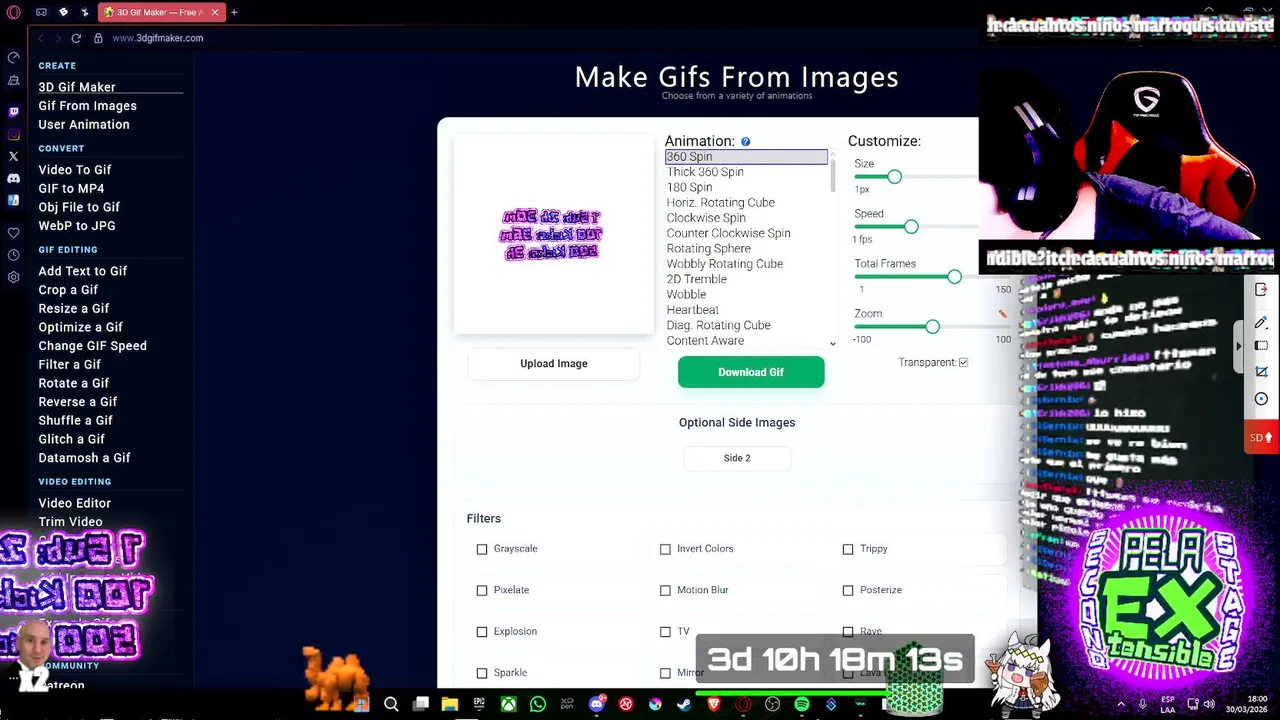The height and width of the screenshot is (720, 1280).
Task: Open GIF to MP4 converter
Action: click(71, 188)
